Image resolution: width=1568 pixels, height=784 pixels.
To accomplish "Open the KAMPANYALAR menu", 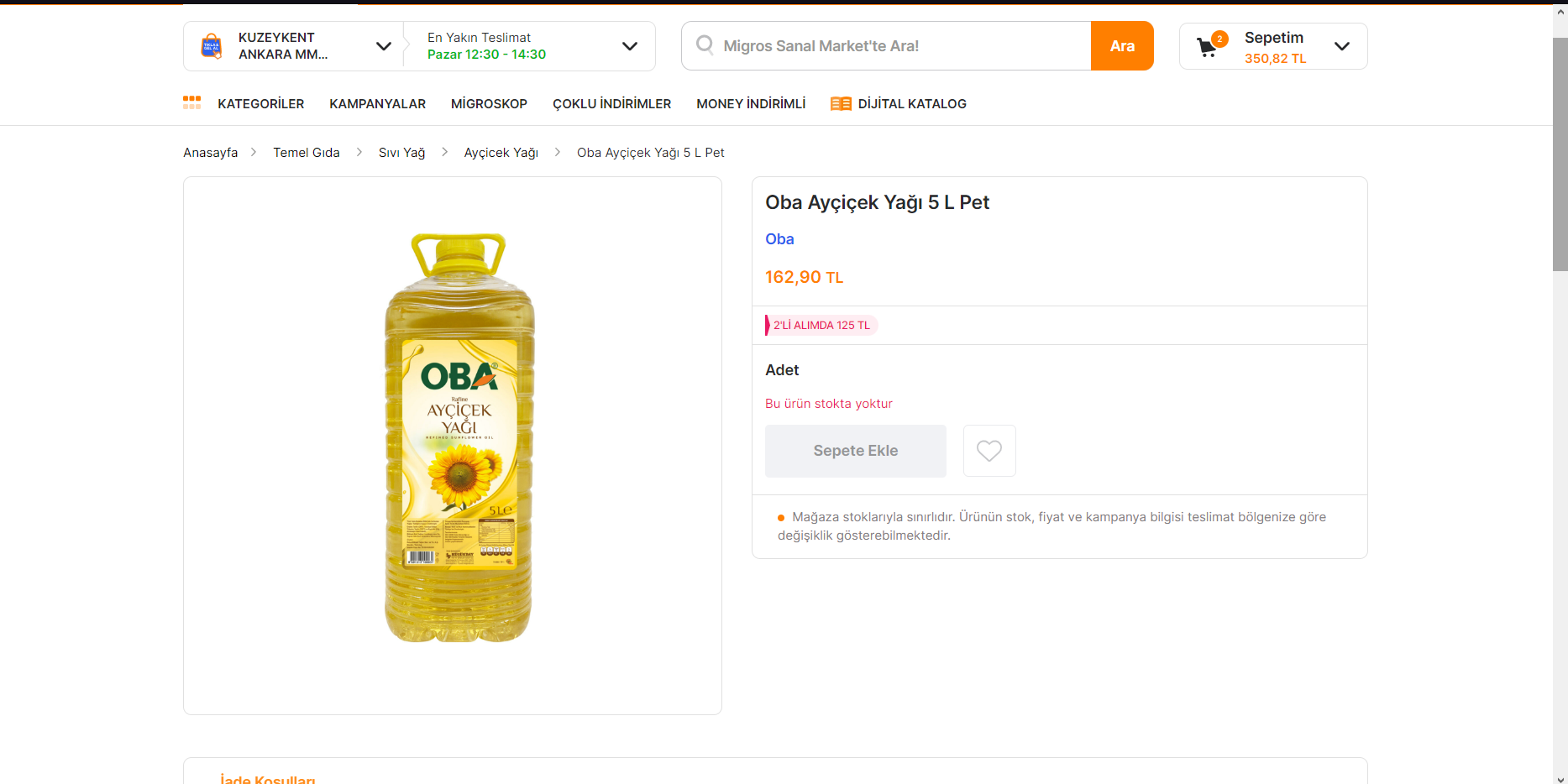I will [x=378, y=103].
